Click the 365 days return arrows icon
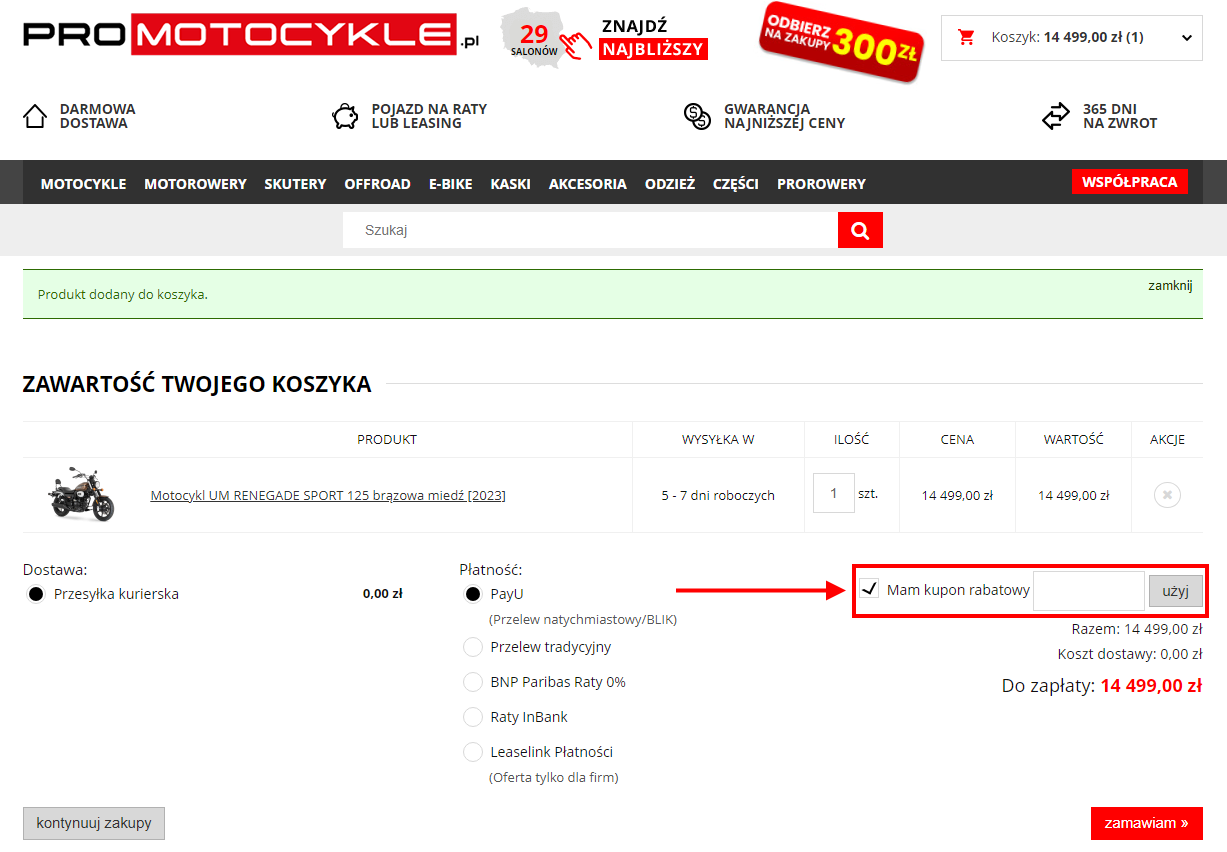This screenshot has width=1227, height=852. [1056, 116]
